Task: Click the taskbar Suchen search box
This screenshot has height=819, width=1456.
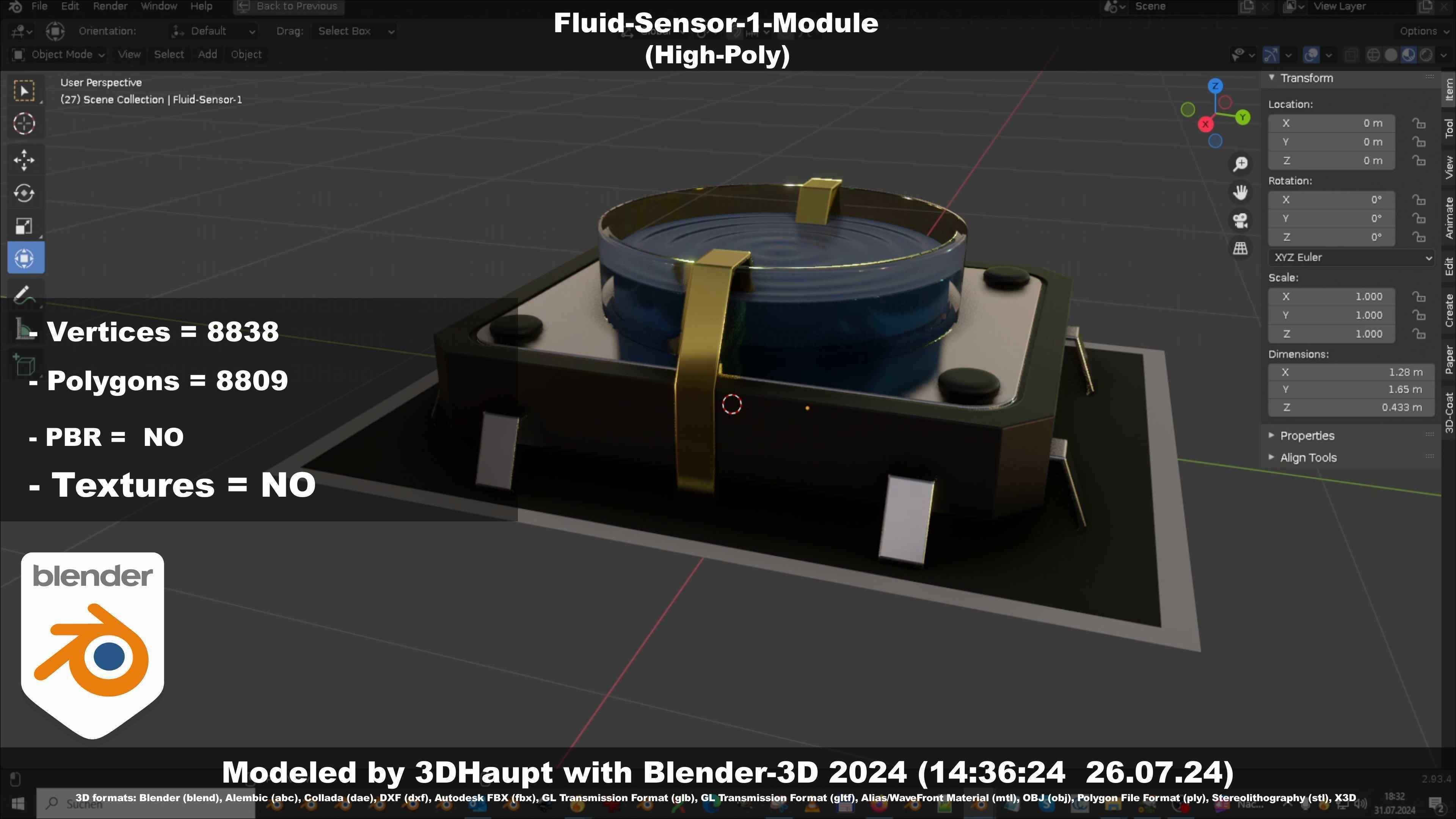Action: (x=146, y=803)
